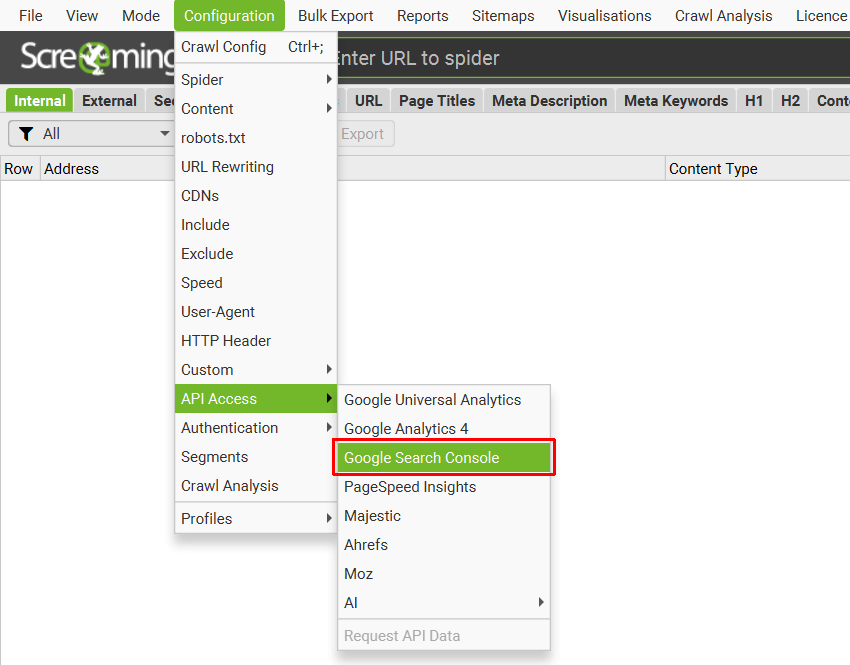The image size is (850, 665).
Task: Expand the AI submenu
Action: pos(351,602)
